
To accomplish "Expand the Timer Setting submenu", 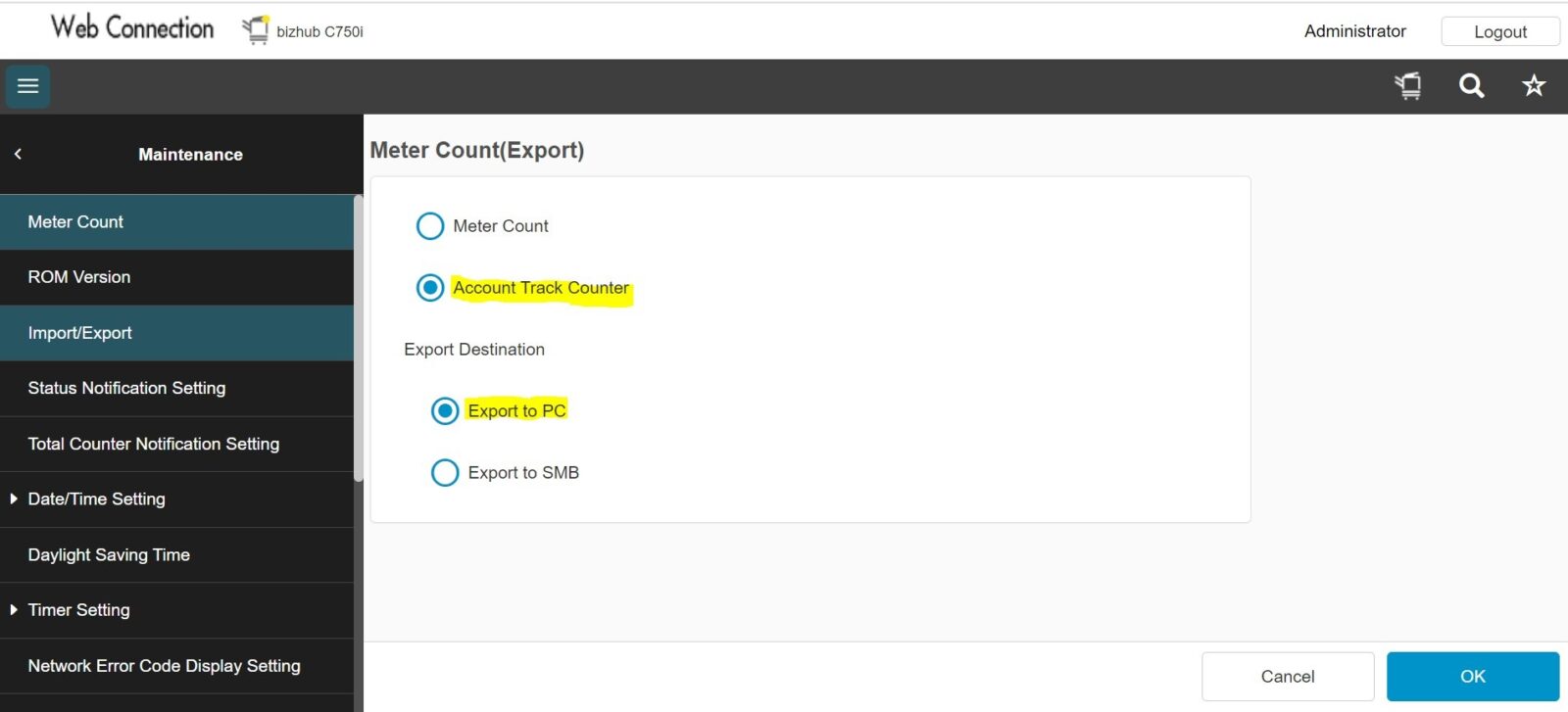I will pos(14,610).
